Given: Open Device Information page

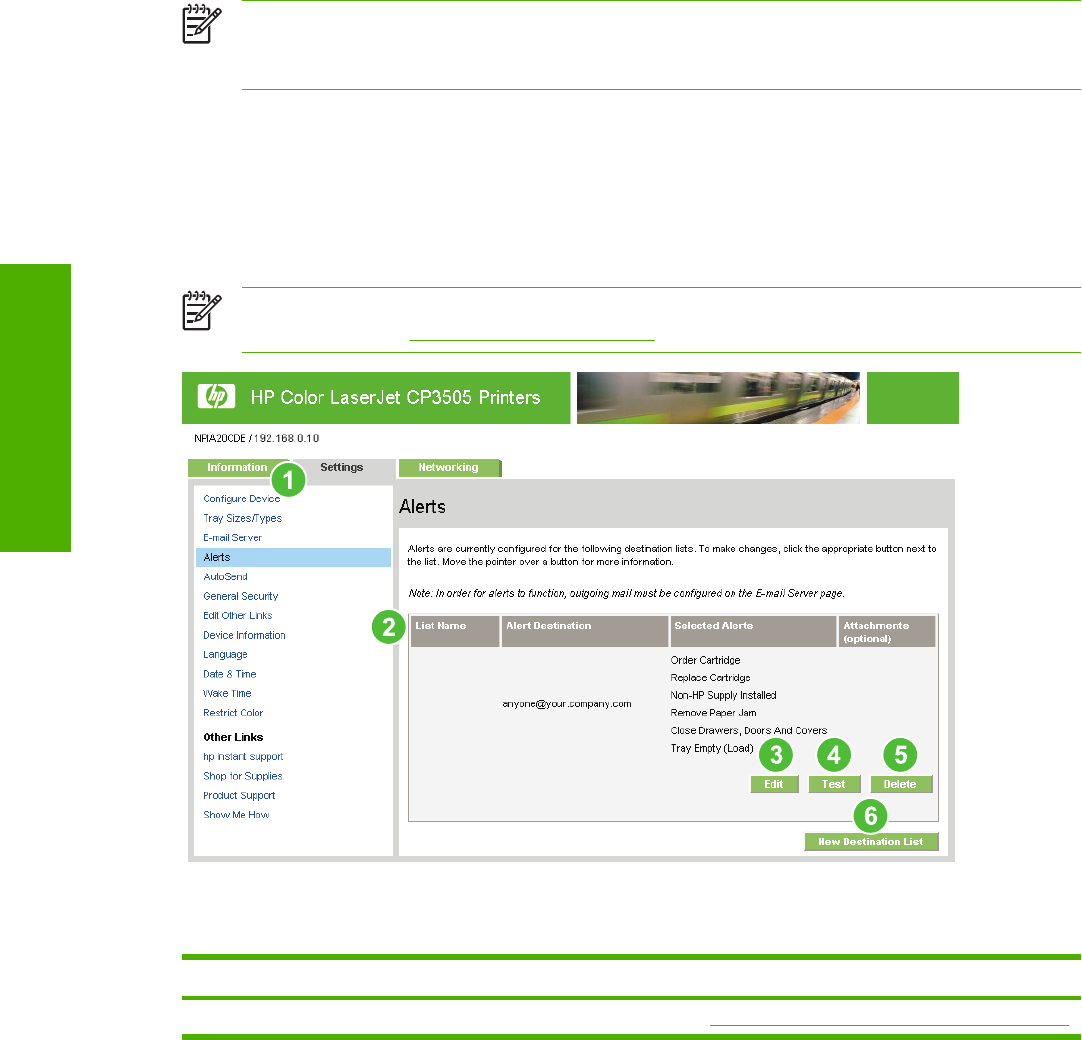Looking at the screenshot, I should click(x=244, y=635).
